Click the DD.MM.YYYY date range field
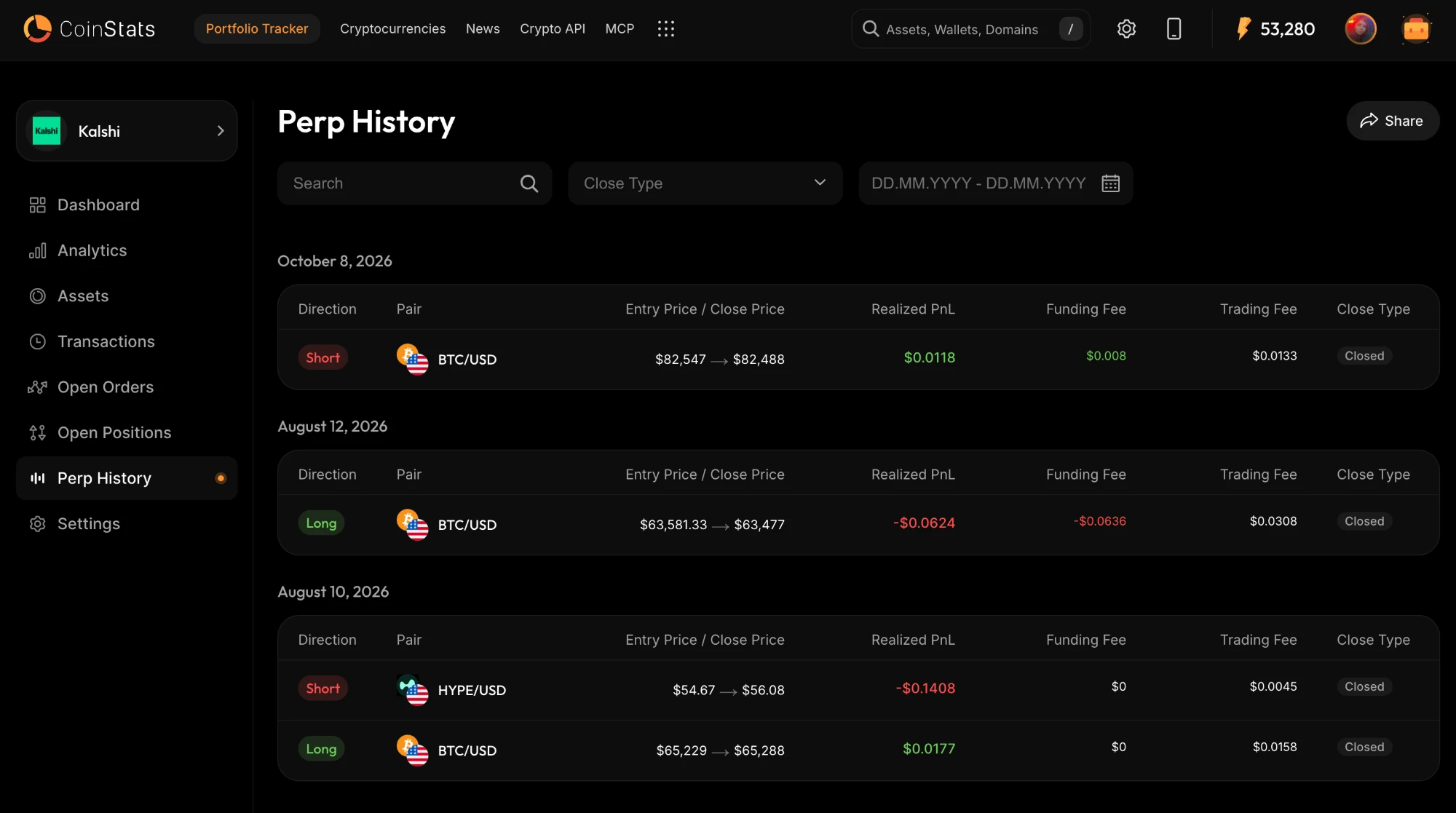The image size is (1456, 813). (995, 183)
